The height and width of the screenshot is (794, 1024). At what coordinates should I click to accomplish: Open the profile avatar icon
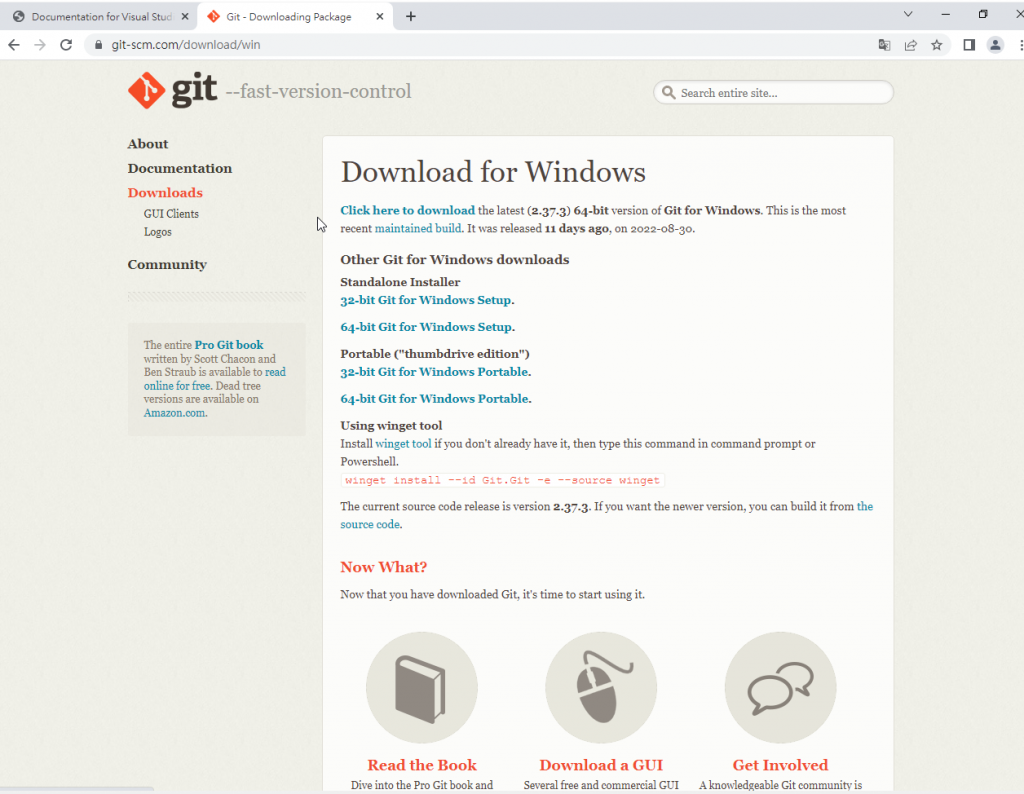pyautogui.click(x=995, y=44)
